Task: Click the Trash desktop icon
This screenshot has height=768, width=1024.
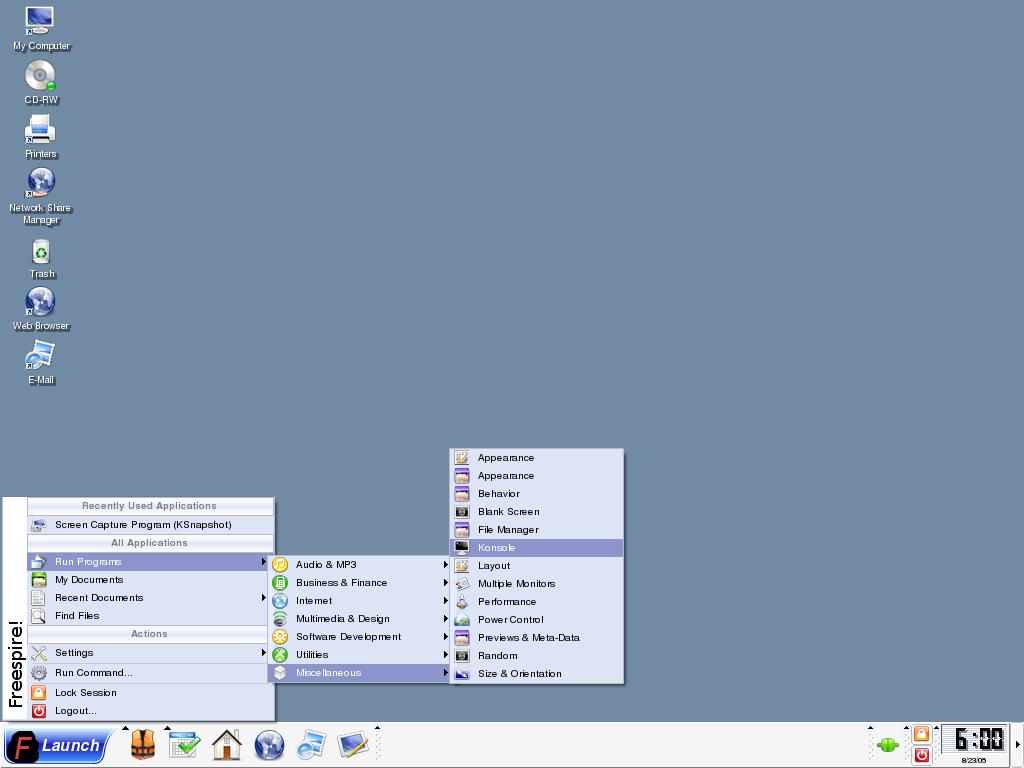Action: coord(41,259)
